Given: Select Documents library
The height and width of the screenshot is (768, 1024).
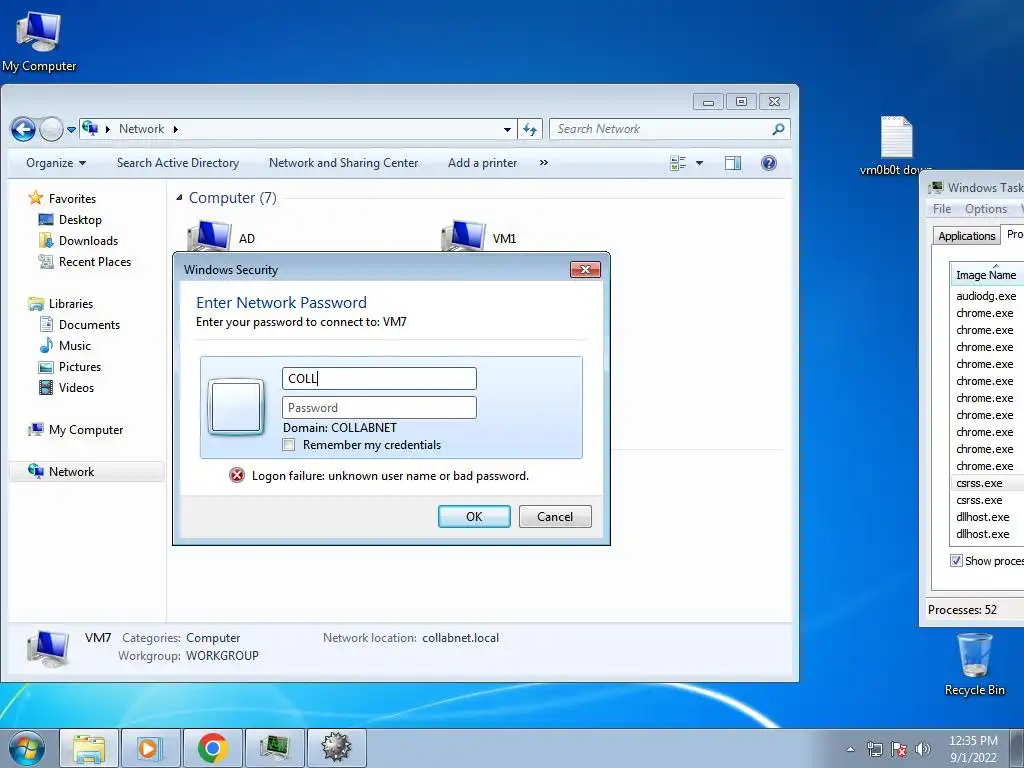Looking at the screenshot, I should (80, 325).
